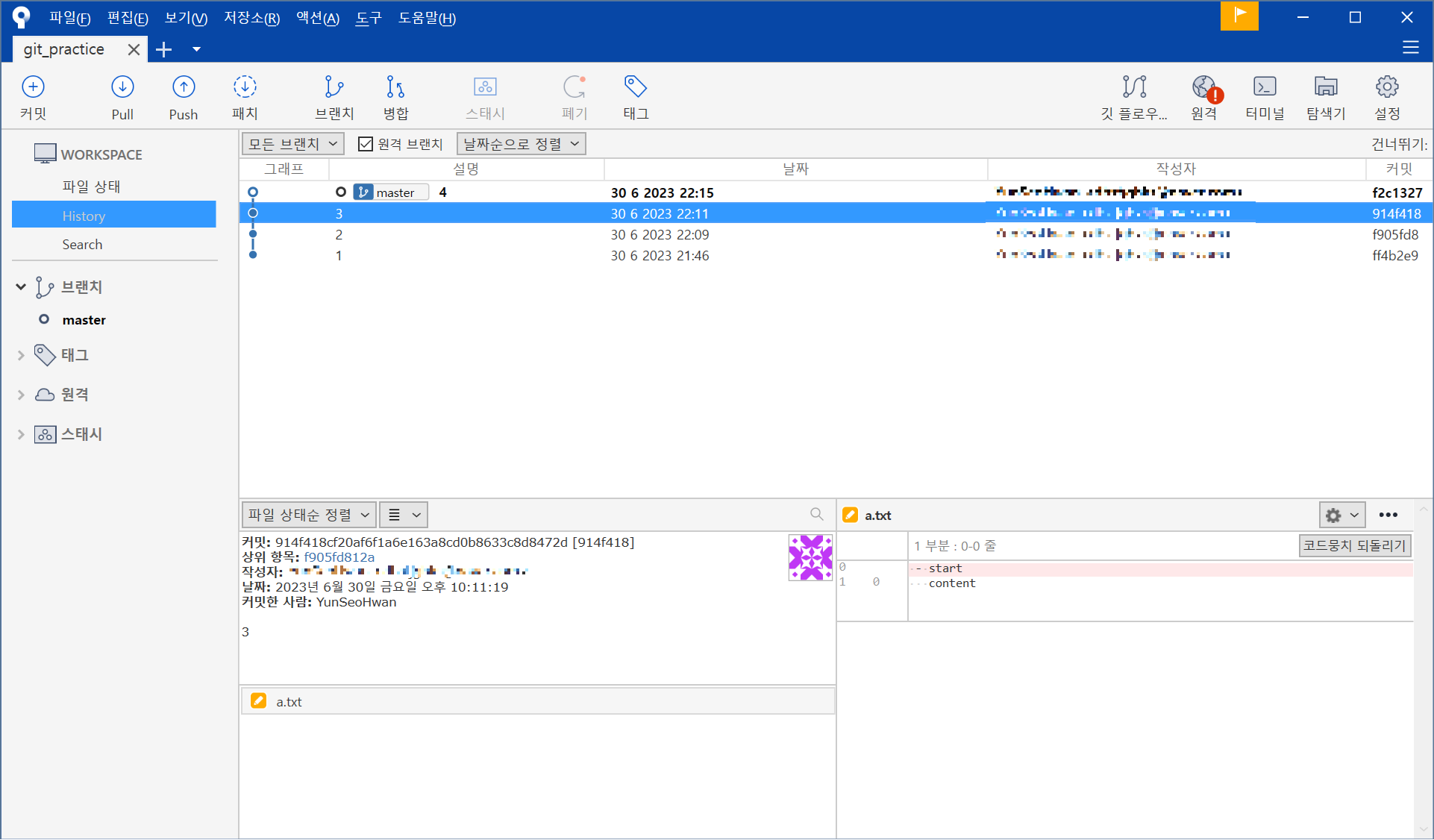Open the 액션(A) menu
Screen dimensions: 1434x840
[318, 18]
